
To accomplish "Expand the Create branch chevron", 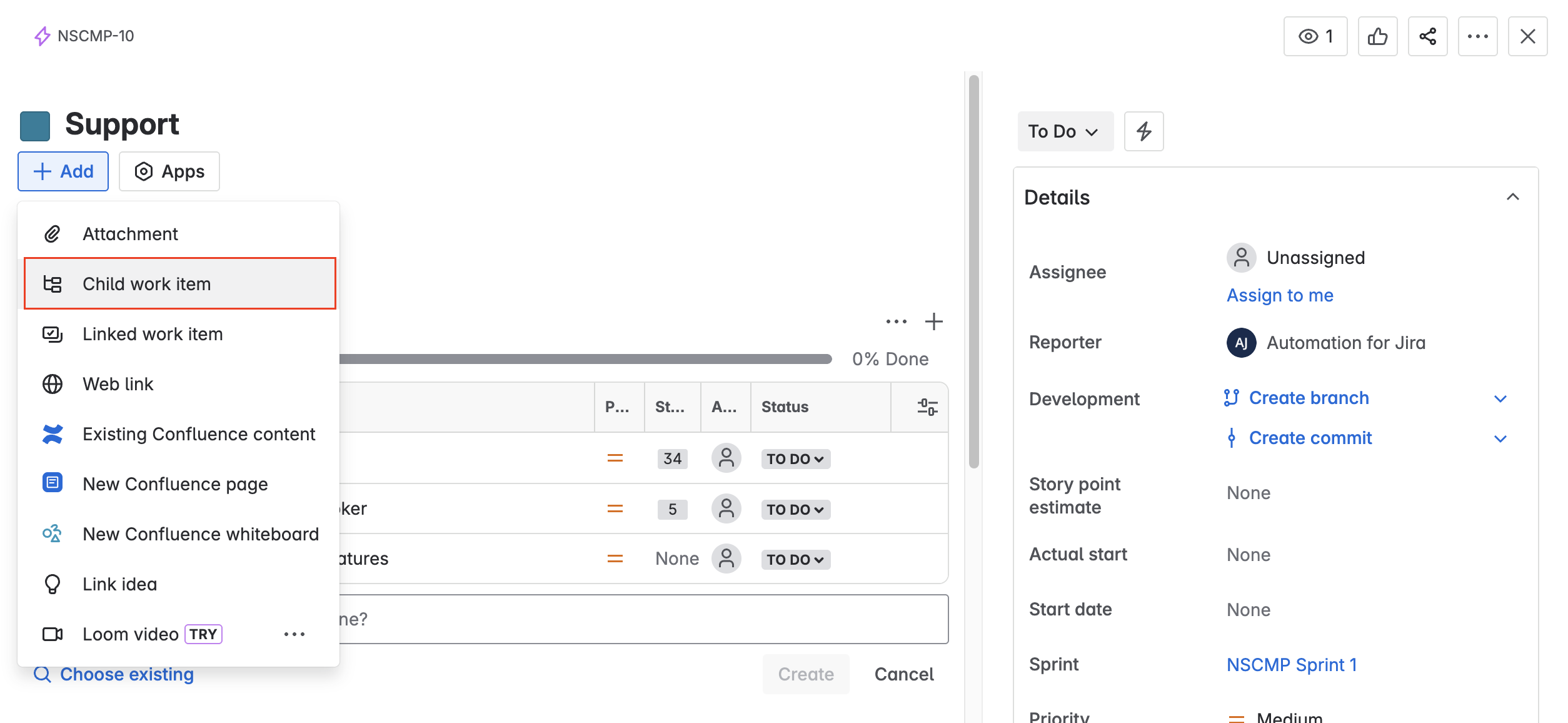I will coord(1500,398).
